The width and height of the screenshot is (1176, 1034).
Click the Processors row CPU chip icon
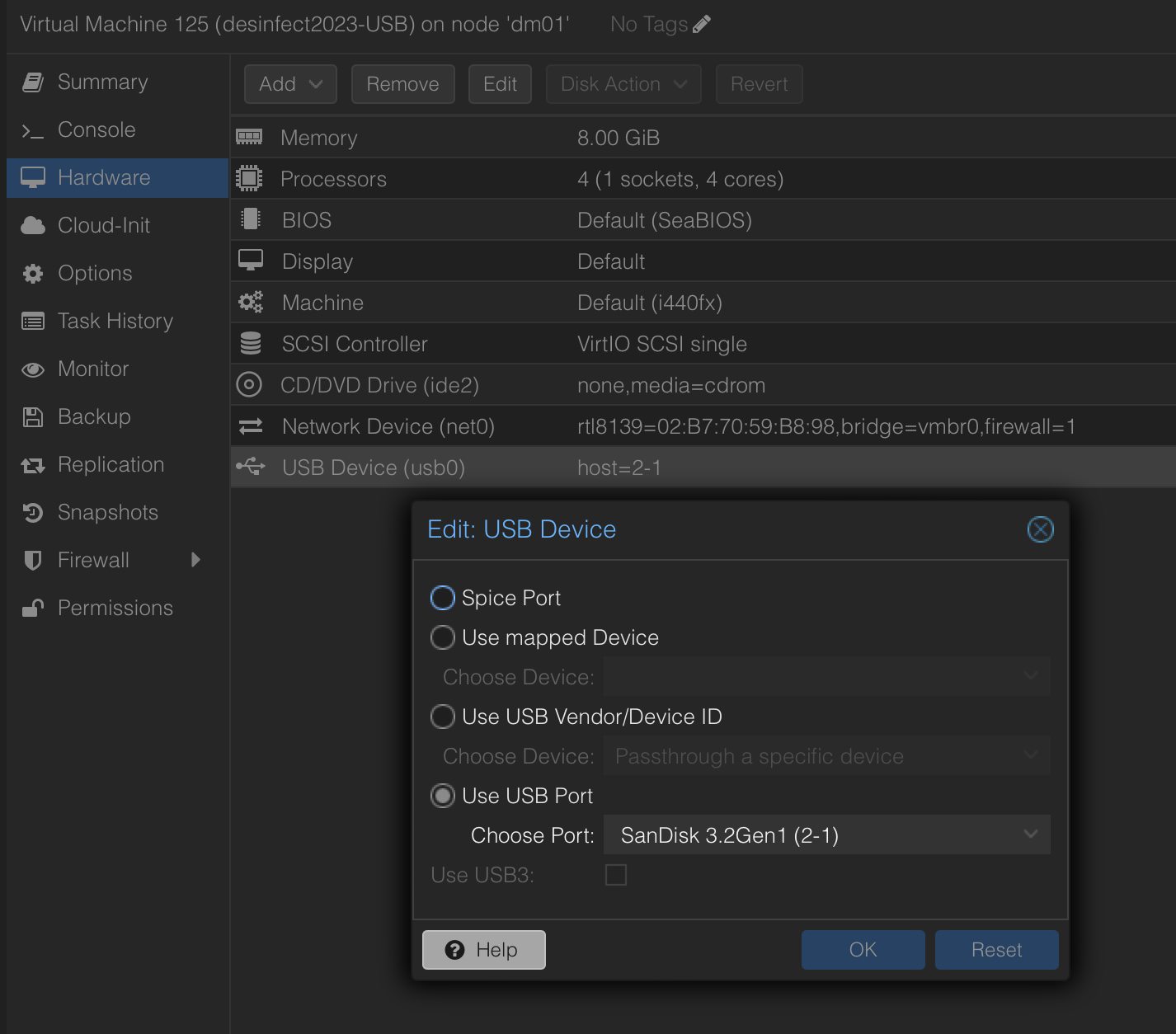point(249,178)
